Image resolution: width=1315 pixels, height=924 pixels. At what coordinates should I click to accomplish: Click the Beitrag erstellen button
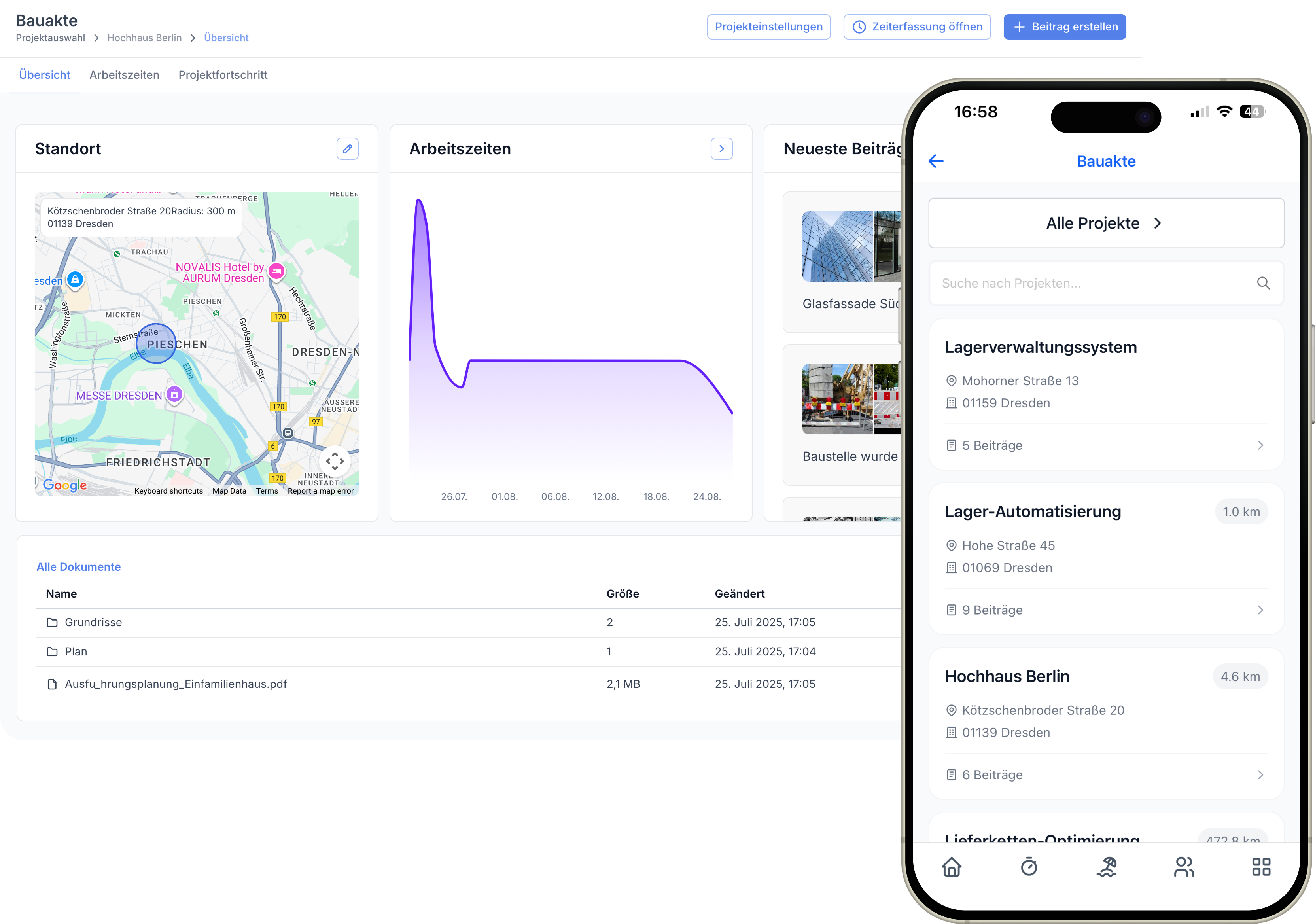(1064, 27)
